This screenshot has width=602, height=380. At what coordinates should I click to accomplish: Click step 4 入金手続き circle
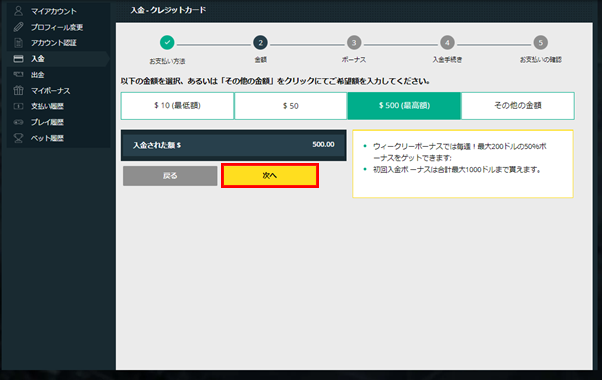[447, 43]
